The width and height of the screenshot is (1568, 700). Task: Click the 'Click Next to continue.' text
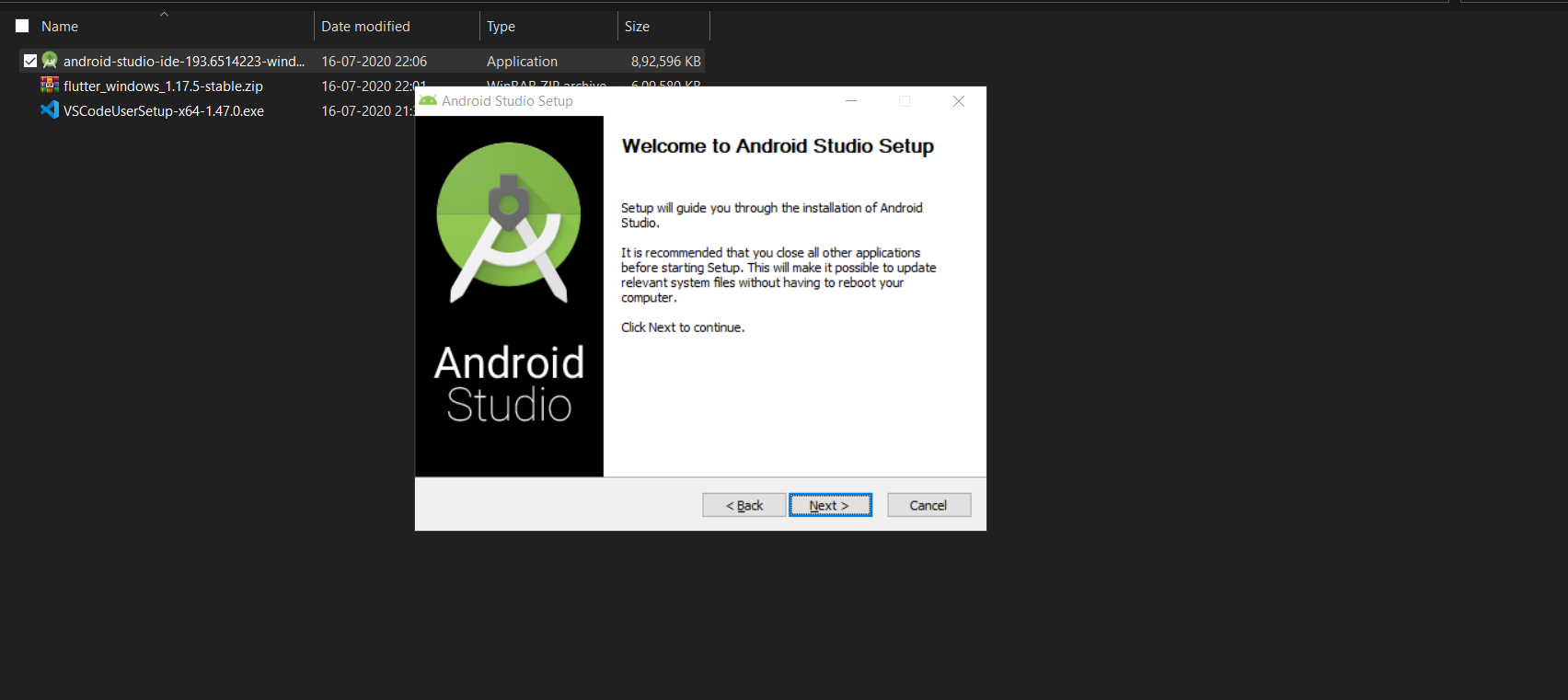click(683, 327)
